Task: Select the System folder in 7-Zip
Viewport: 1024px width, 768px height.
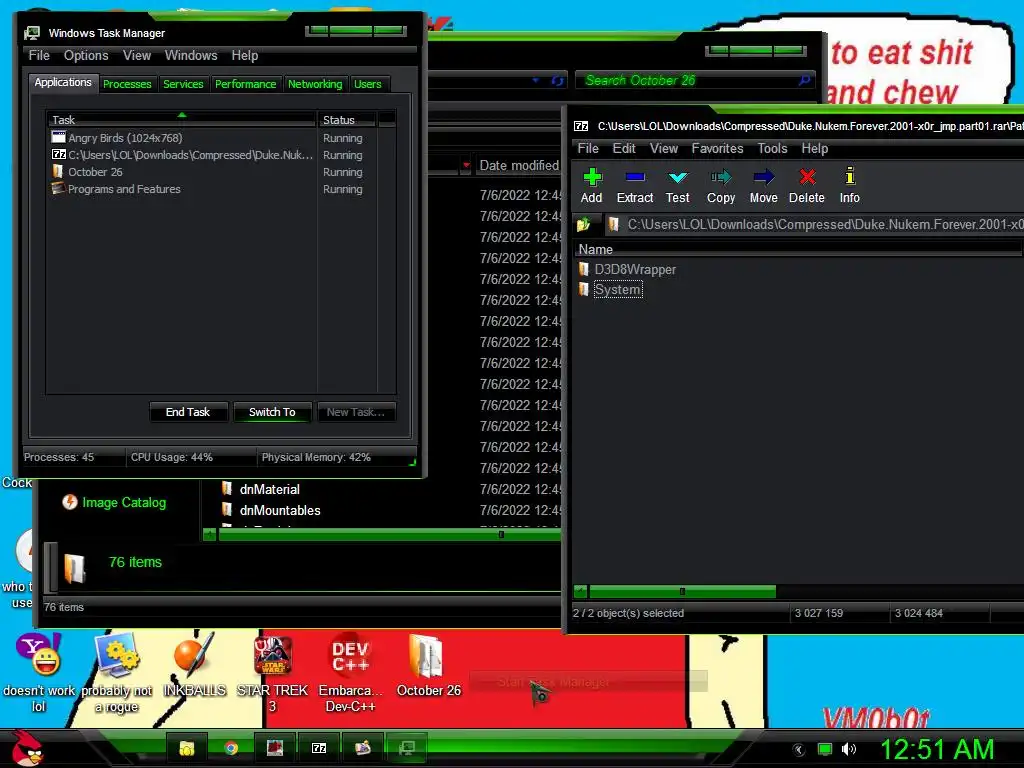Action: tap(617, 289)
